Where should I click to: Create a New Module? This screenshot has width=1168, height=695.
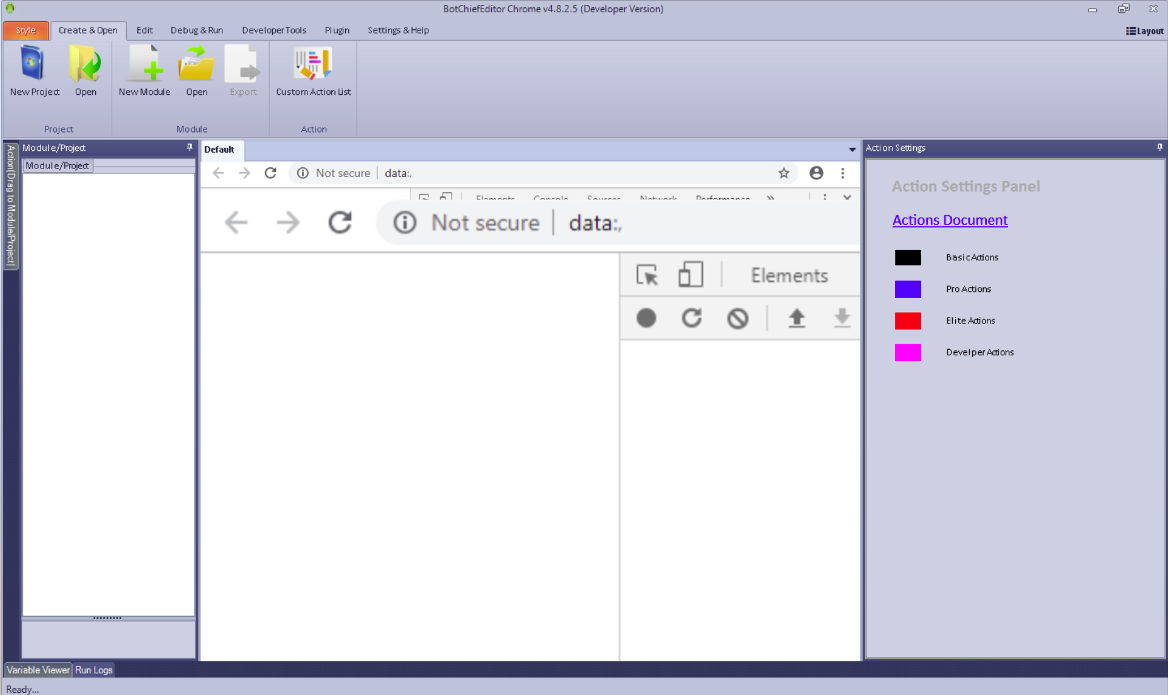tap(144, 66)
